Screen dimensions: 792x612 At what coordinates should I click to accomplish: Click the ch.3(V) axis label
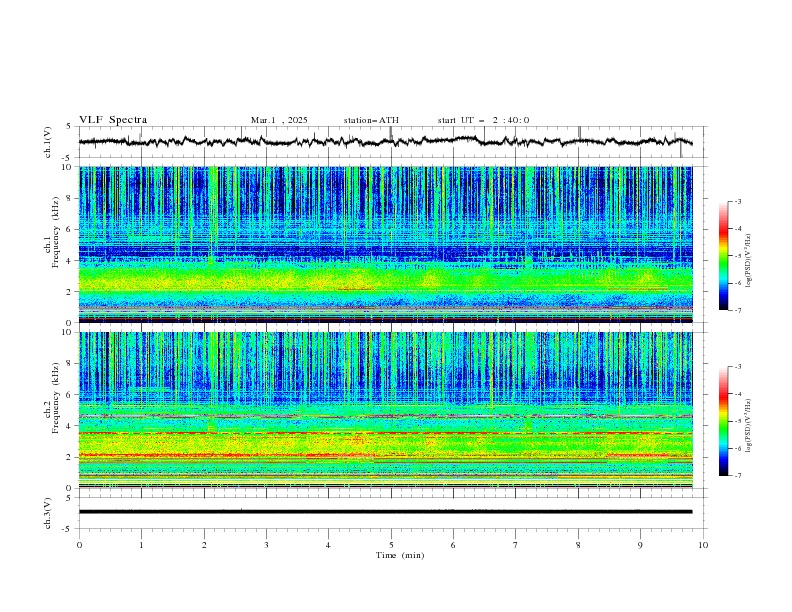click(48, 513)
